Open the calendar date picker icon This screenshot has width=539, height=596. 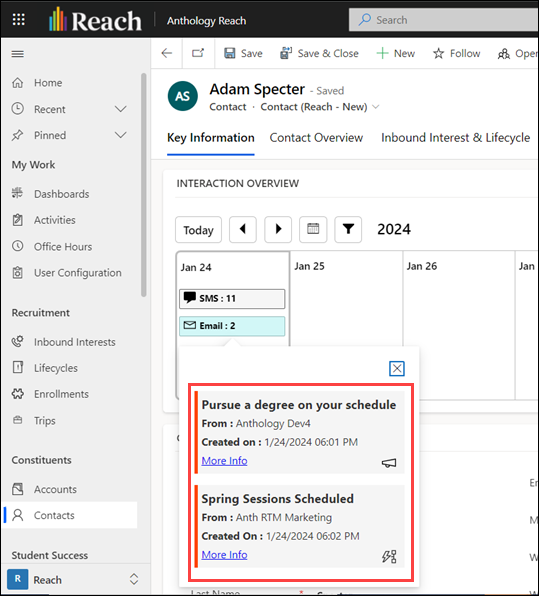tap(313, 230)
